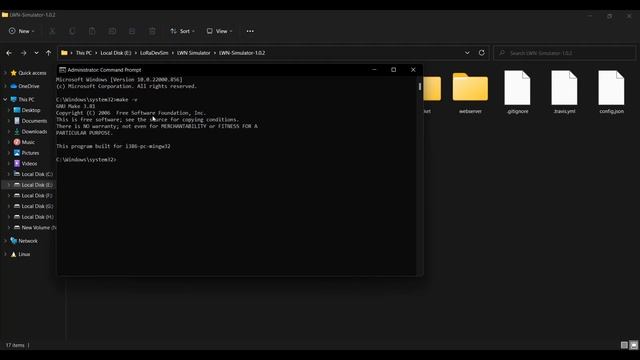
Task: Switch to details view layout
Action: [624, 345]
